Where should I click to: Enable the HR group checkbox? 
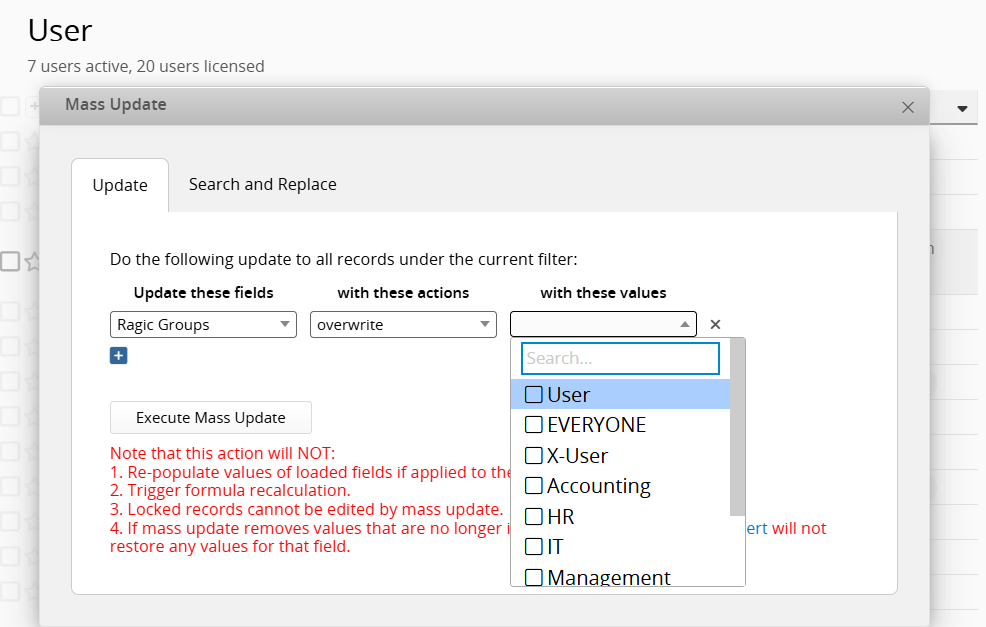(x=534, y=517)
